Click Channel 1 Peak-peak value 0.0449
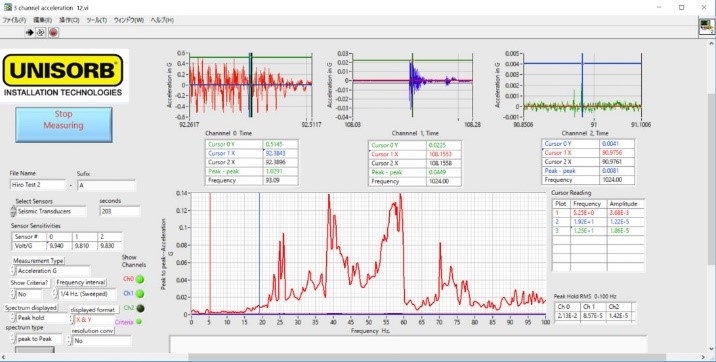 444,172
